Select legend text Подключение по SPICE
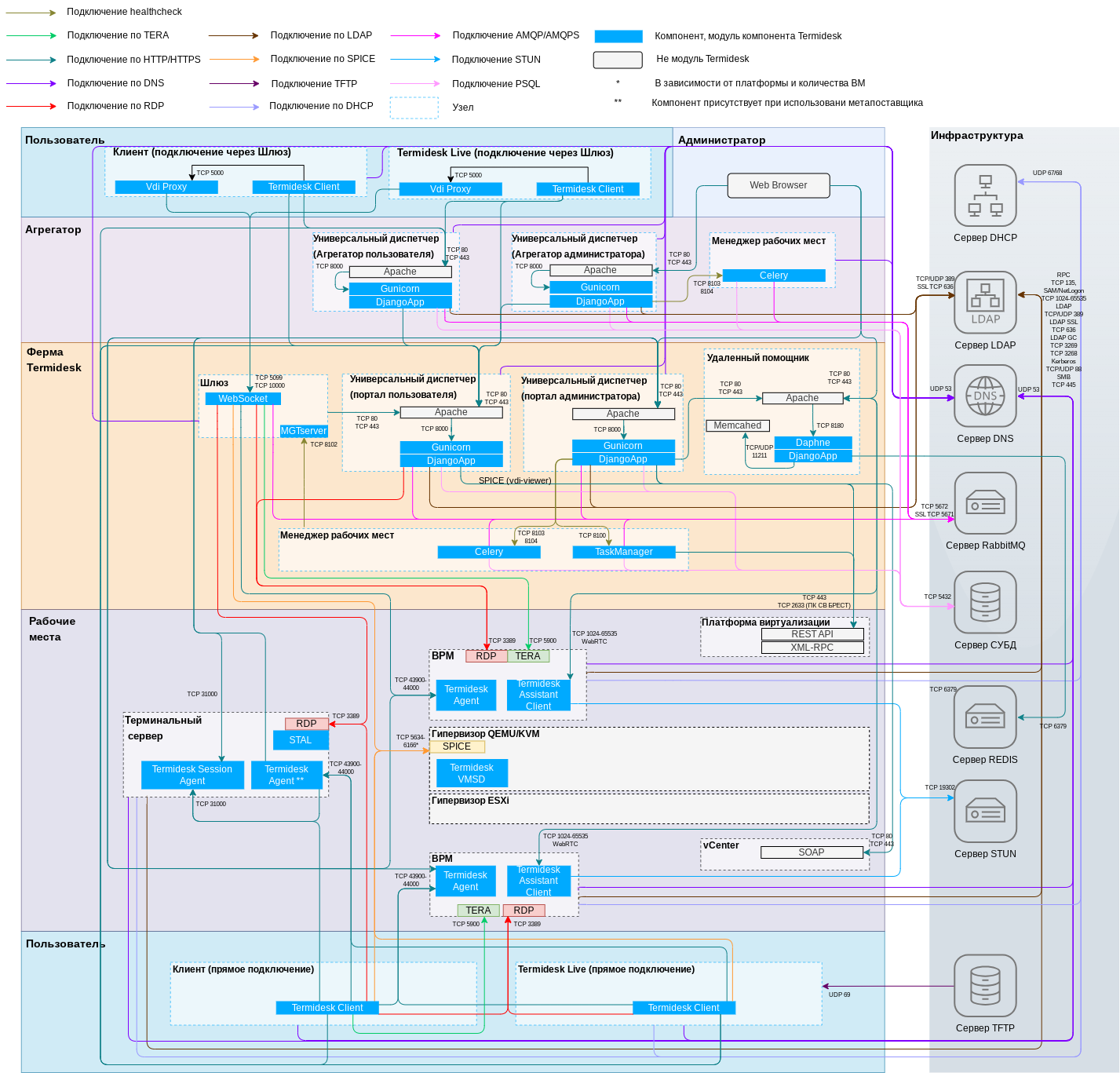The image size is (1120, 1073). point(323,59)
